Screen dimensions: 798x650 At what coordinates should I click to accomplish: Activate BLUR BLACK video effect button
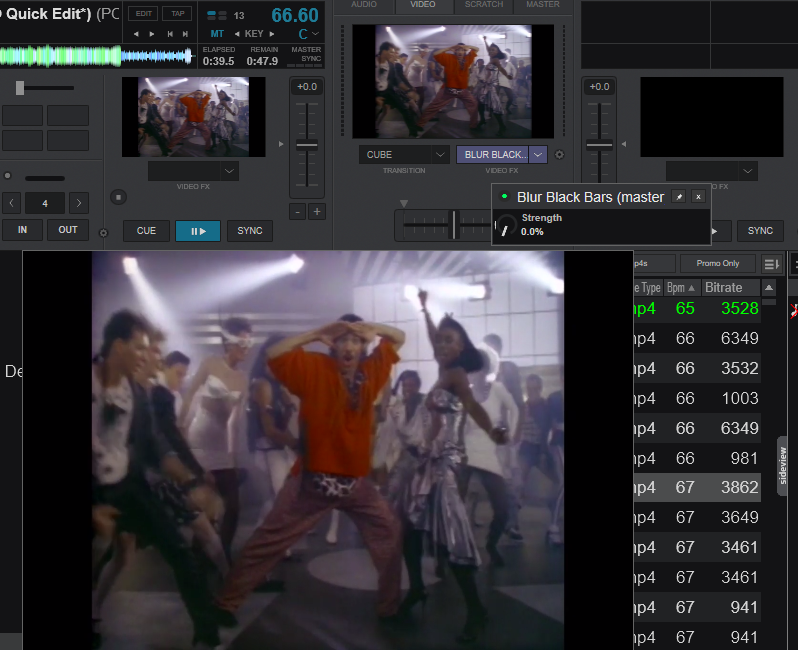493,155
